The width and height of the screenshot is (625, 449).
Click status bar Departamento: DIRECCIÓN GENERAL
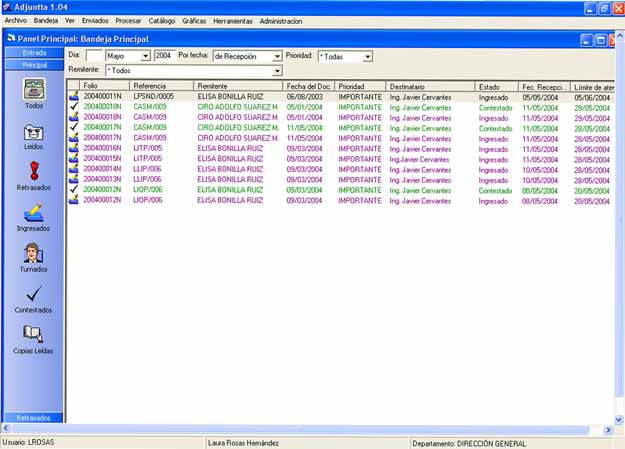point(469,443)
